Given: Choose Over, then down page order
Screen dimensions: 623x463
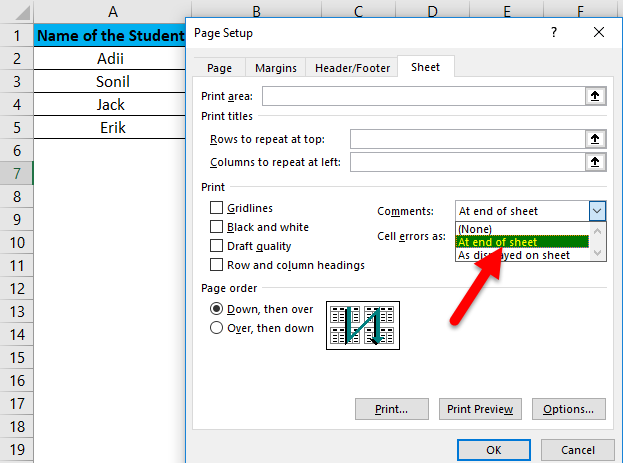Looking at the screenshot, I should (x=216, y=328).
